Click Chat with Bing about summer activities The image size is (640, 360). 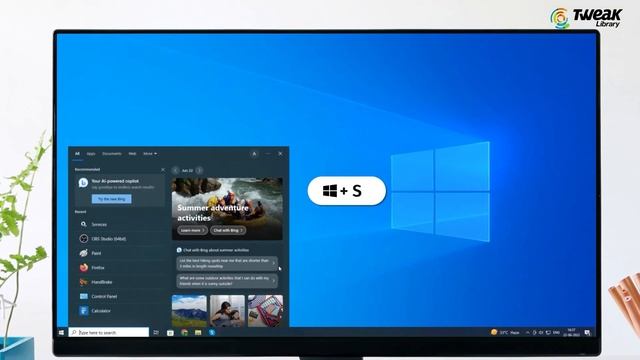[x=213, y=250]
